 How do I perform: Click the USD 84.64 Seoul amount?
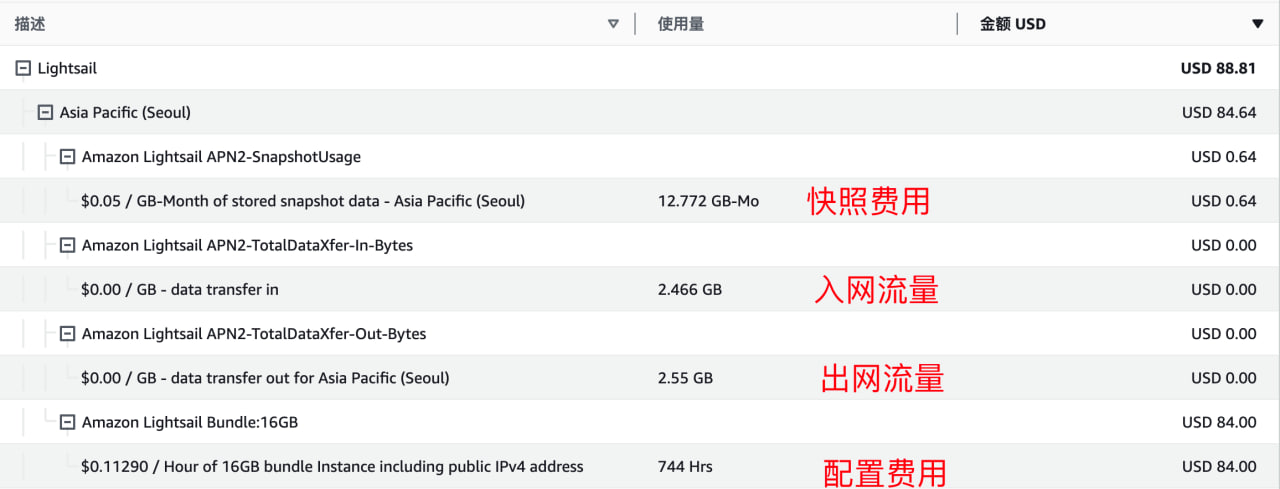click(x=1219, y=113)
